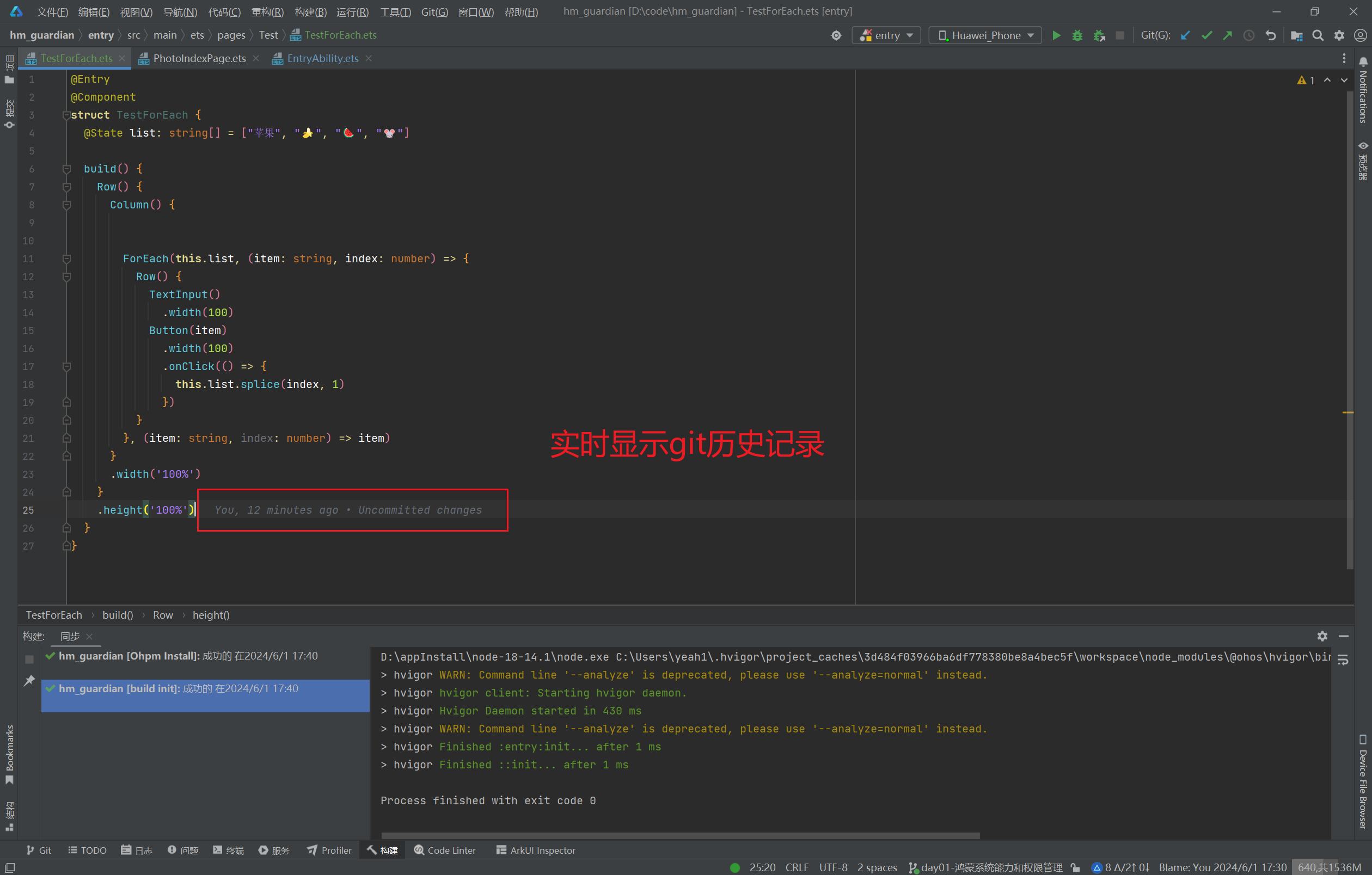
Task: Switch to the PhotoIndexPage.ets tab
Action: pyautogui.click(x=199, y=58)
